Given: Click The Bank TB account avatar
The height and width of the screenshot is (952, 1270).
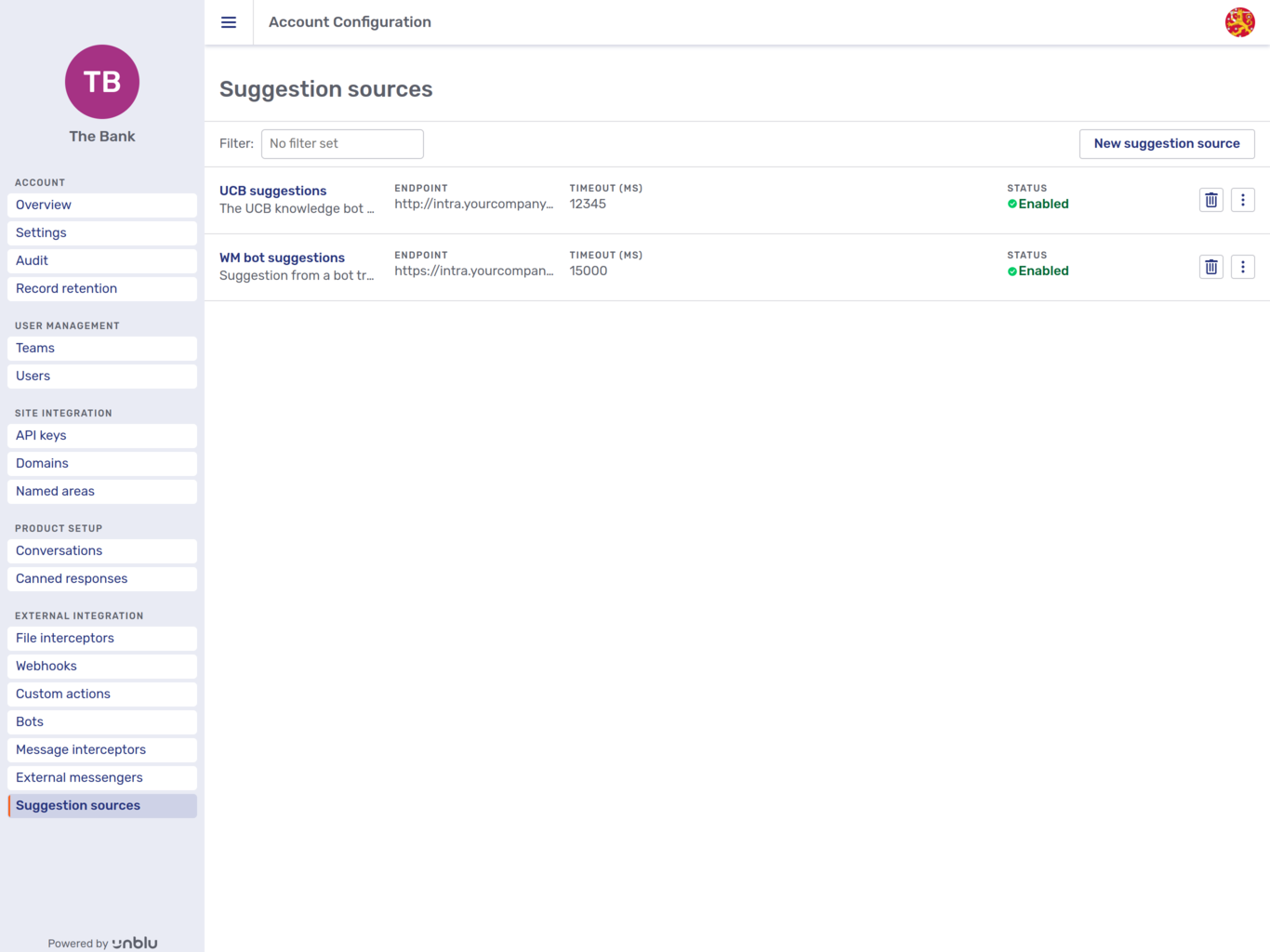Looking at the screenshot, I should pyautogui.click(x=102, y=82).
